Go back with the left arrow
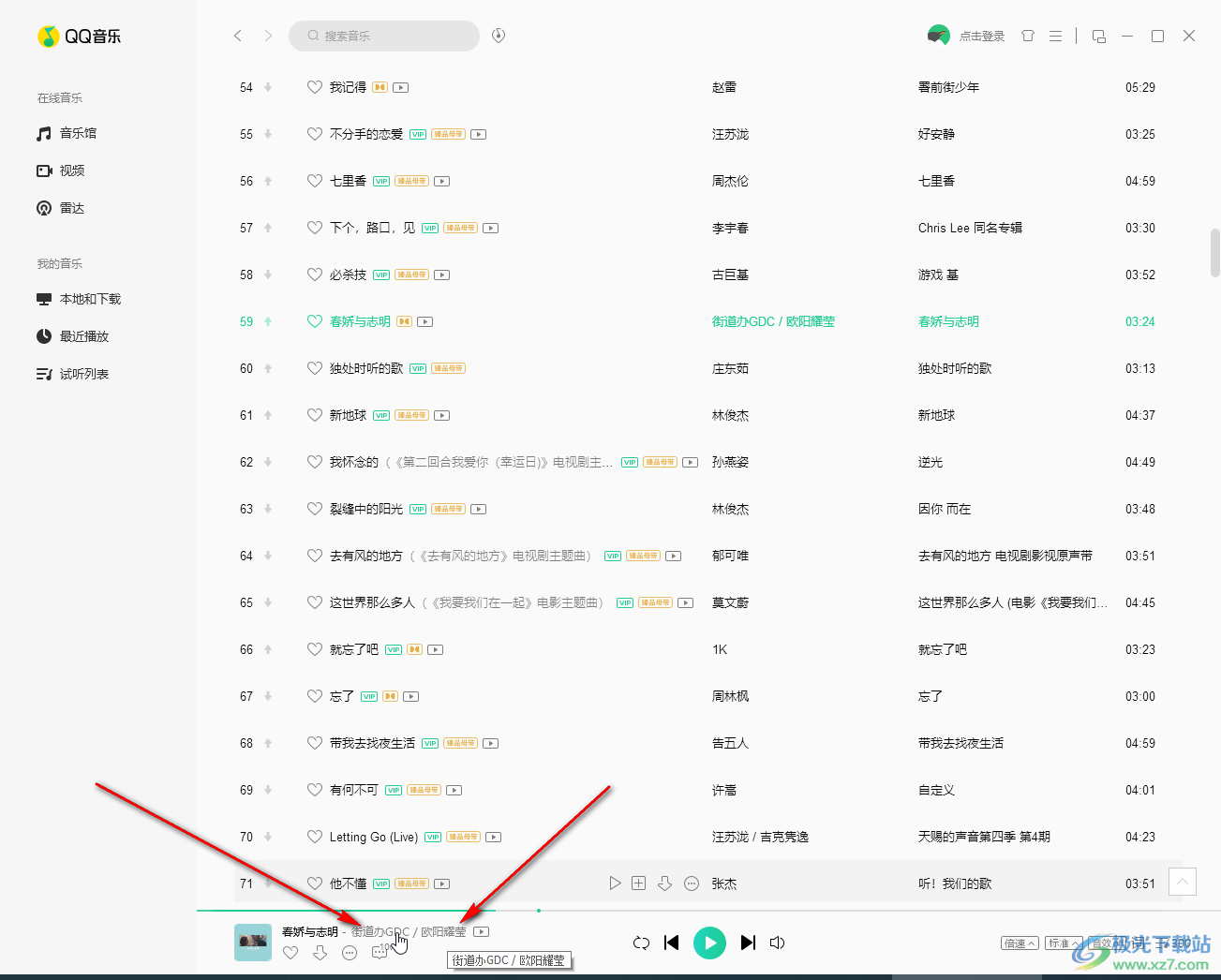This screenshot has height=980, width=1221. tap(238, 36)
